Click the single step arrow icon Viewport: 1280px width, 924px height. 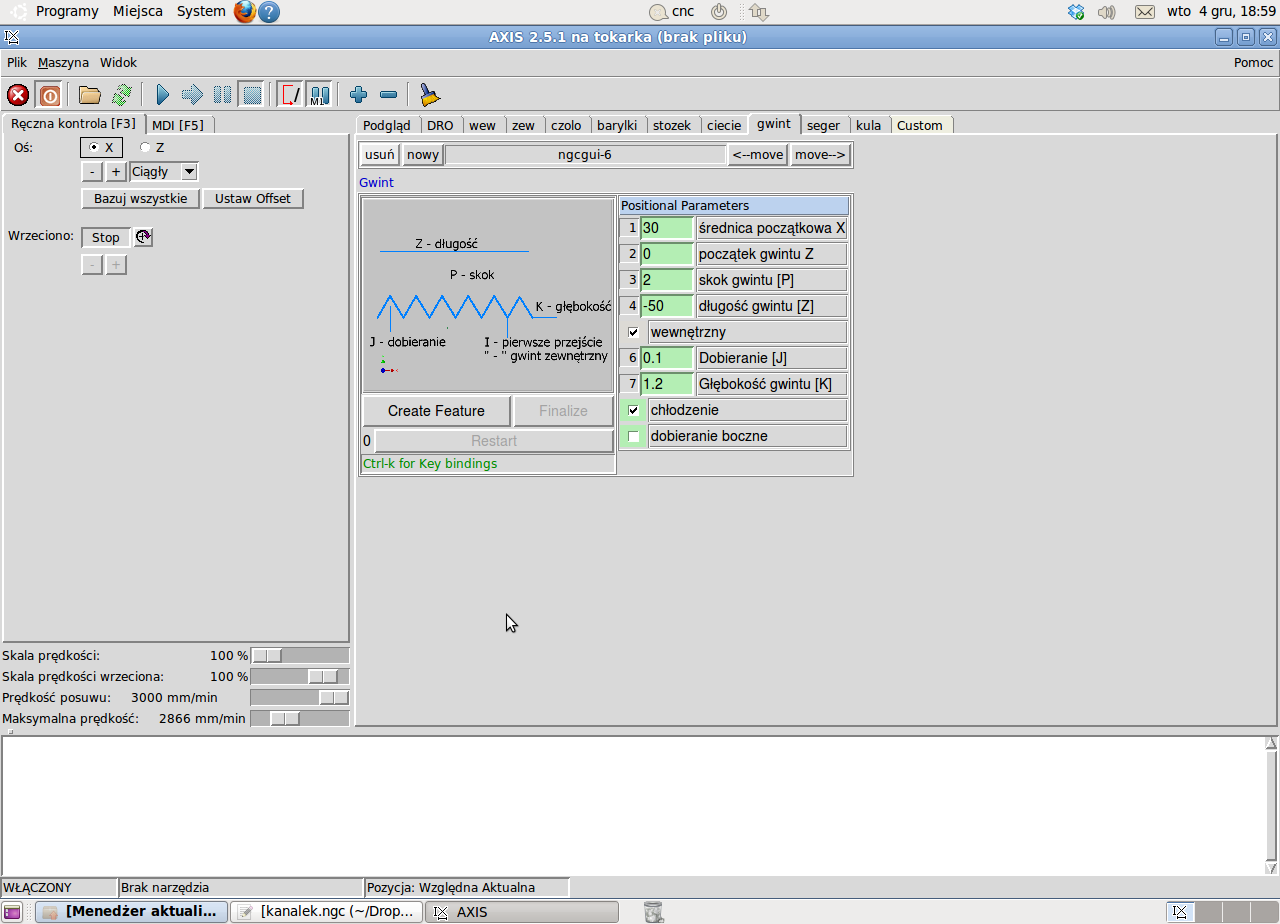(x=192, y=95)
